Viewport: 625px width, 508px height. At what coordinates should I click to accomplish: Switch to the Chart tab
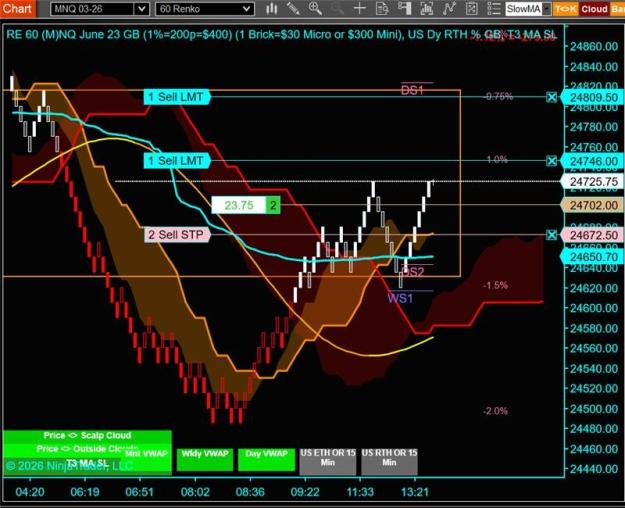click(18, 8)
